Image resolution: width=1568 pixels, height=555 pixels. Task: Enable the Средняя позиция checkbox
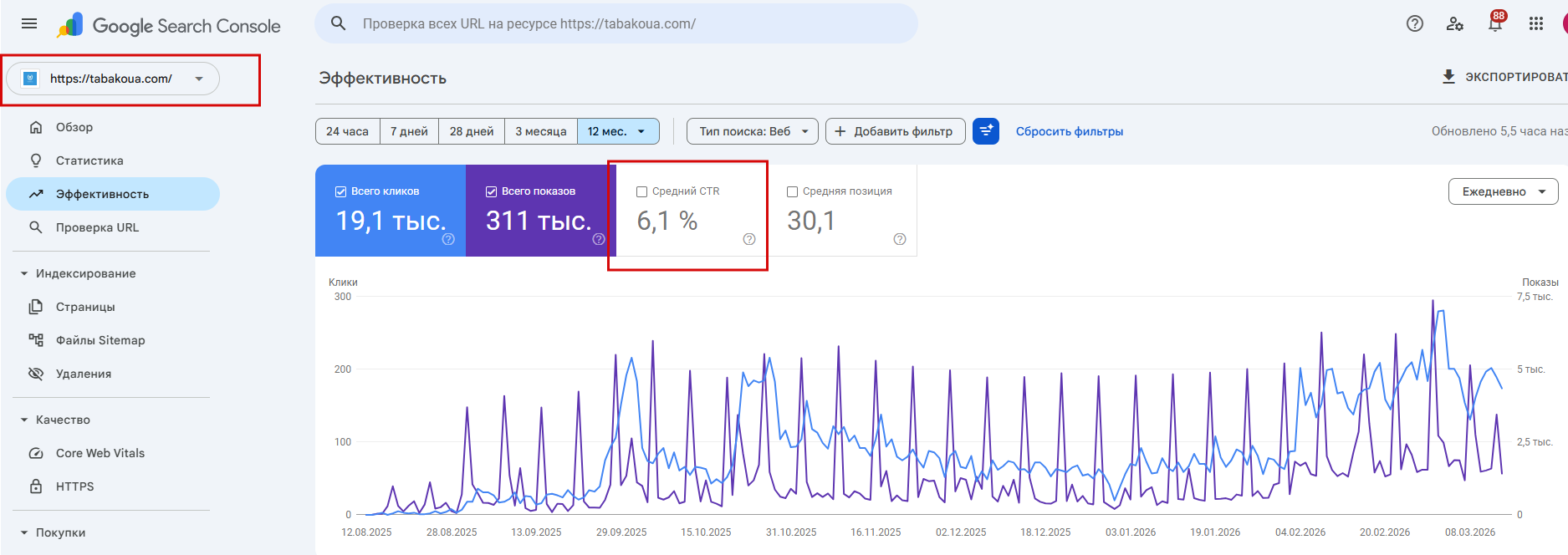click(x=792, y=191)
